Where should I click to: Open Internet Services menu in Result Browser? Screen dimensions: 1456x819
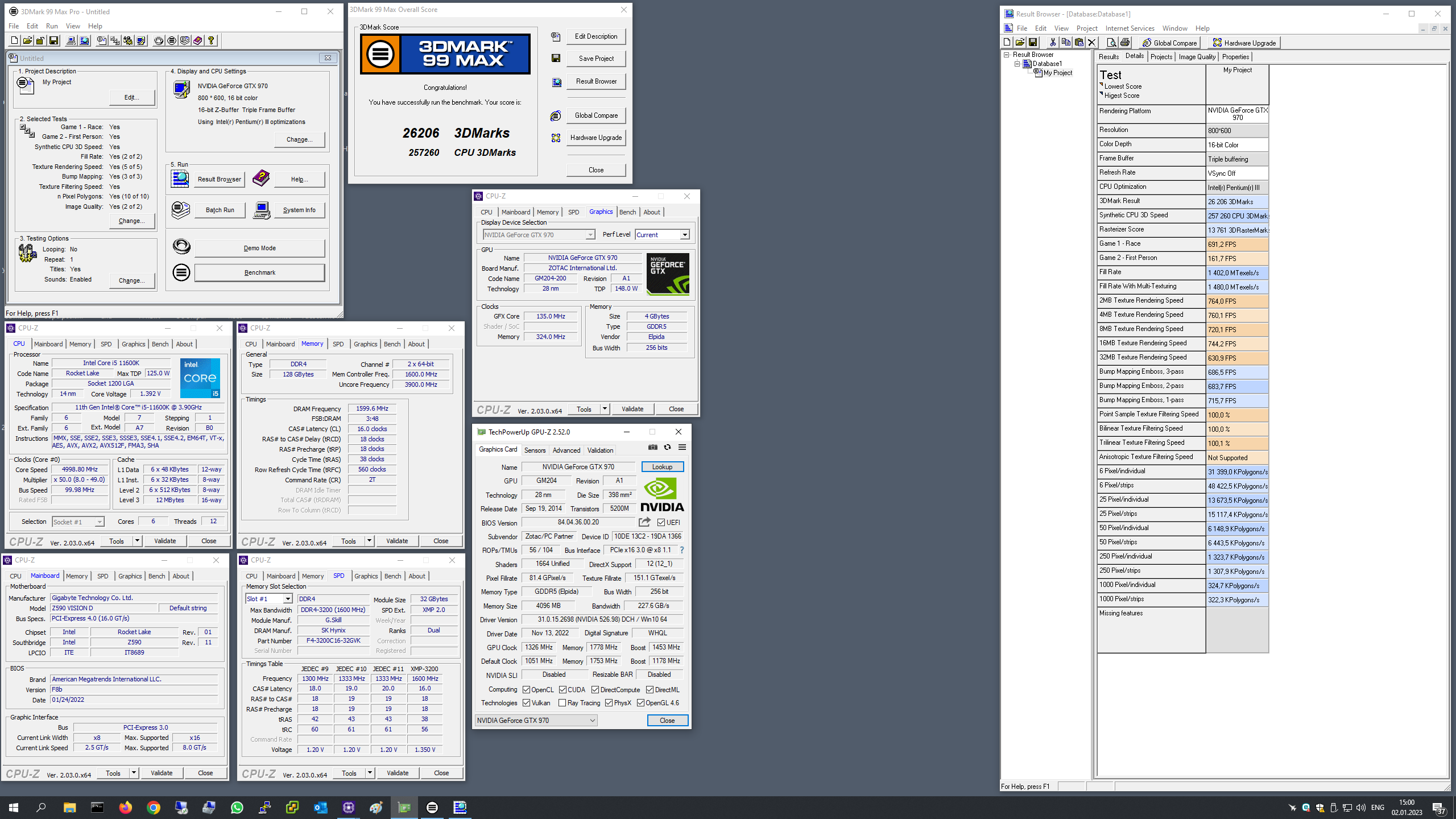click(x=1130, y=28)
